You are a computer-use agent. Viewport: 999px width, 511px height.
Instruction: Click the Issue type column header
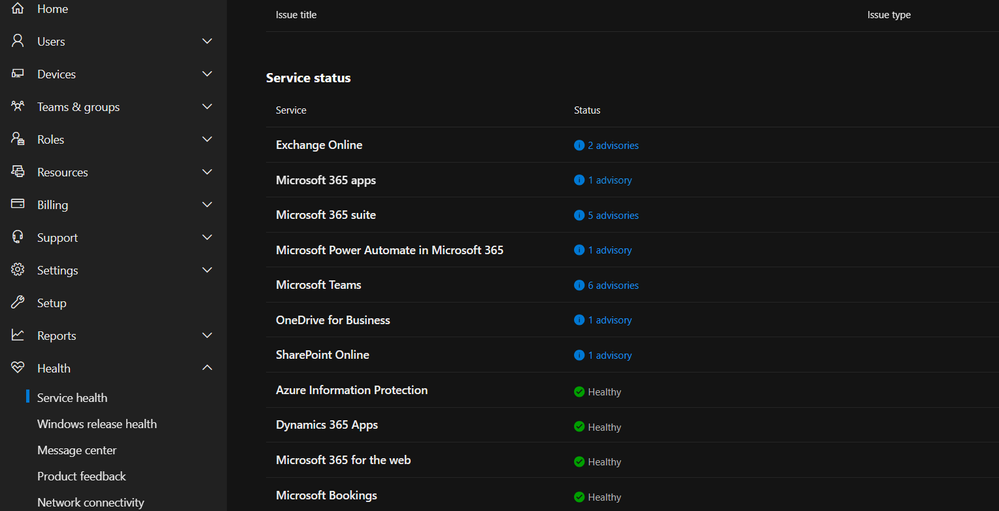click(x=889, y=15)
